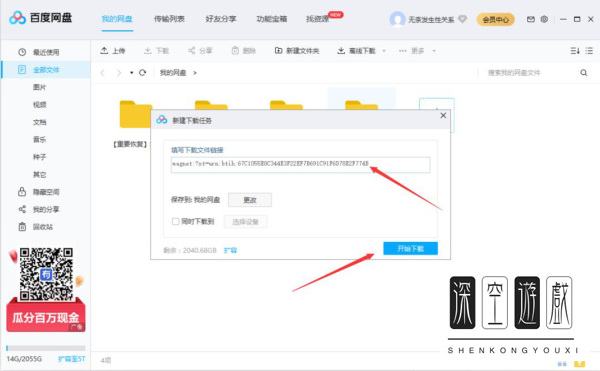Click the membership heart icon beside username
This screenshot has height=371, width=600.
point(463,19)
